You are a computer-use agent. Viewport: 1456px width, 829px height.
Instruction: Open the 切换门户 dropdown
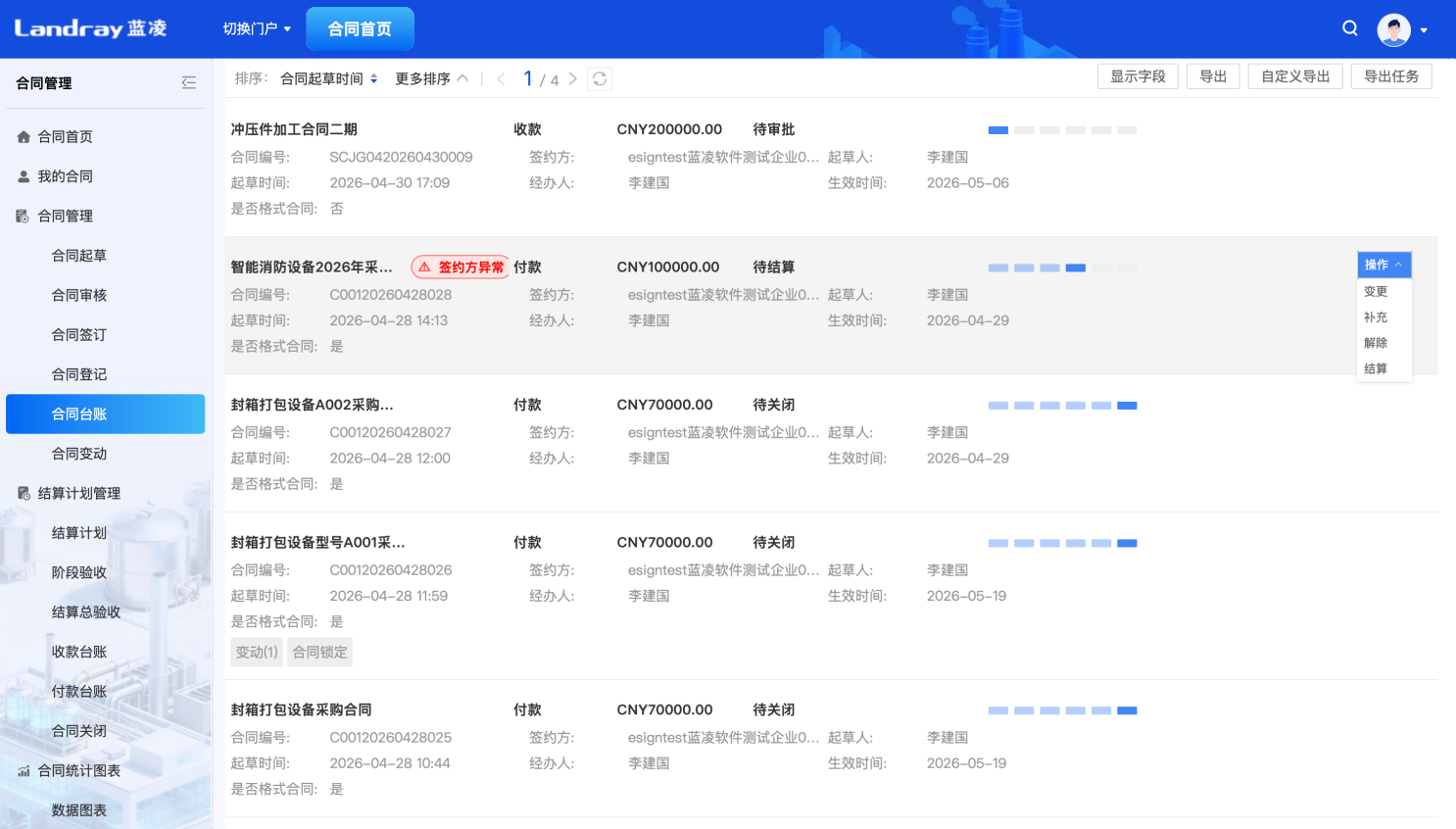click(257, 28)
